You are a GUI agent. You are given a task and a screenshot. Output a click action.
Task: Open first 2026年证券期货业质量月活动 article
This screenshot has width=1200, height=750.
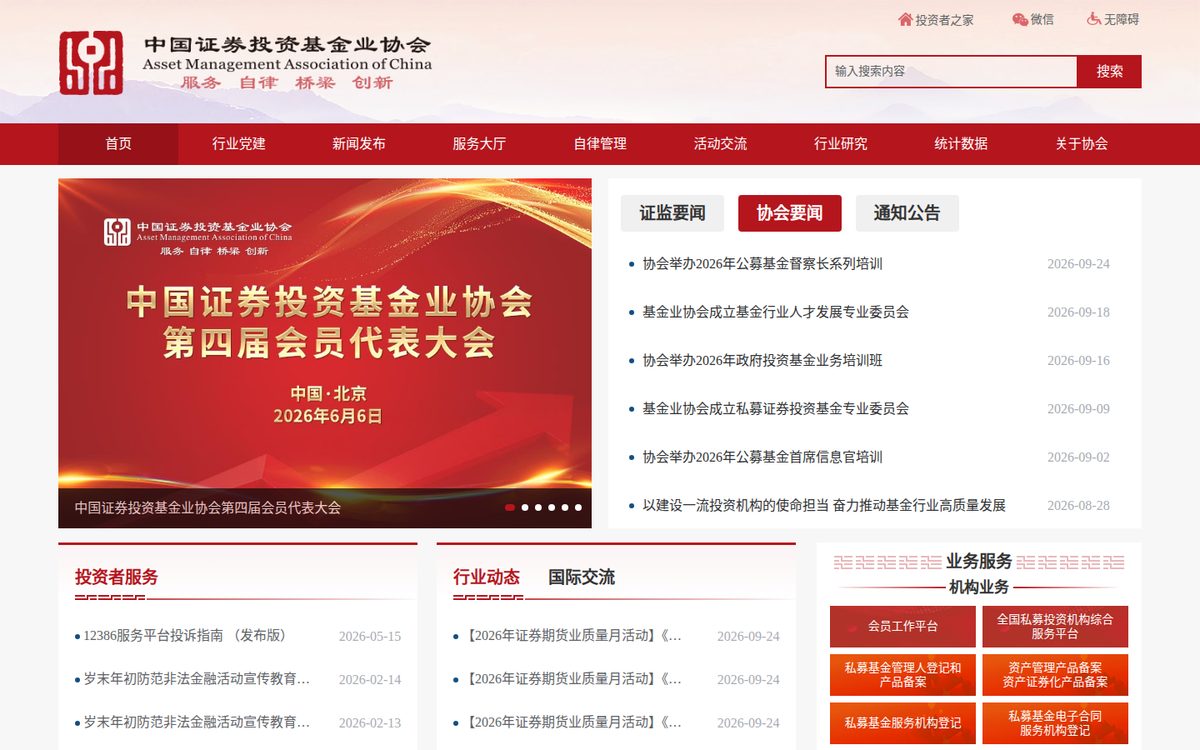(x=573, y=636)
